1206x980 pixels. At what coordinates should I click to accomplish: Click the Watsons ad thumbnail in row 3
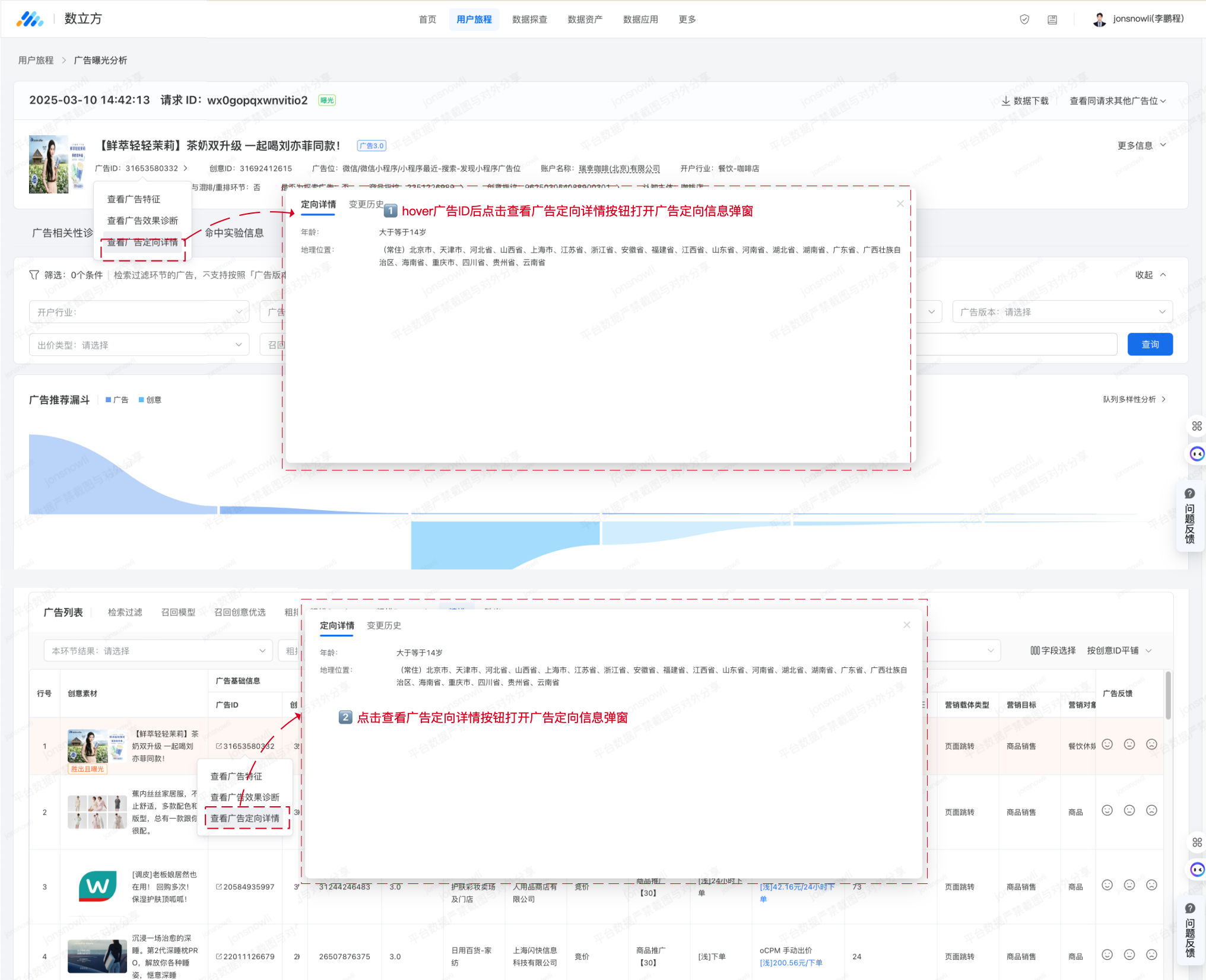98,887
